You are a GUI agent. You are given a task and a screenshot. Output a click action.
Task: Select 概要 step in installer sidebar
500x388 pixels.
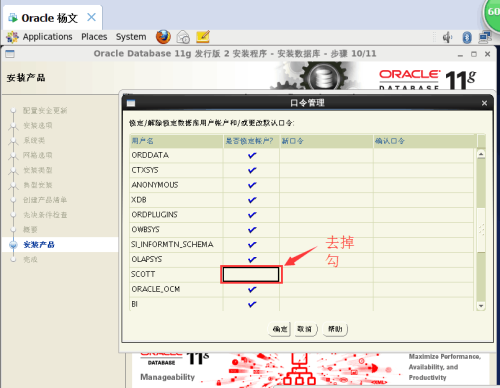tap(30, 230)
